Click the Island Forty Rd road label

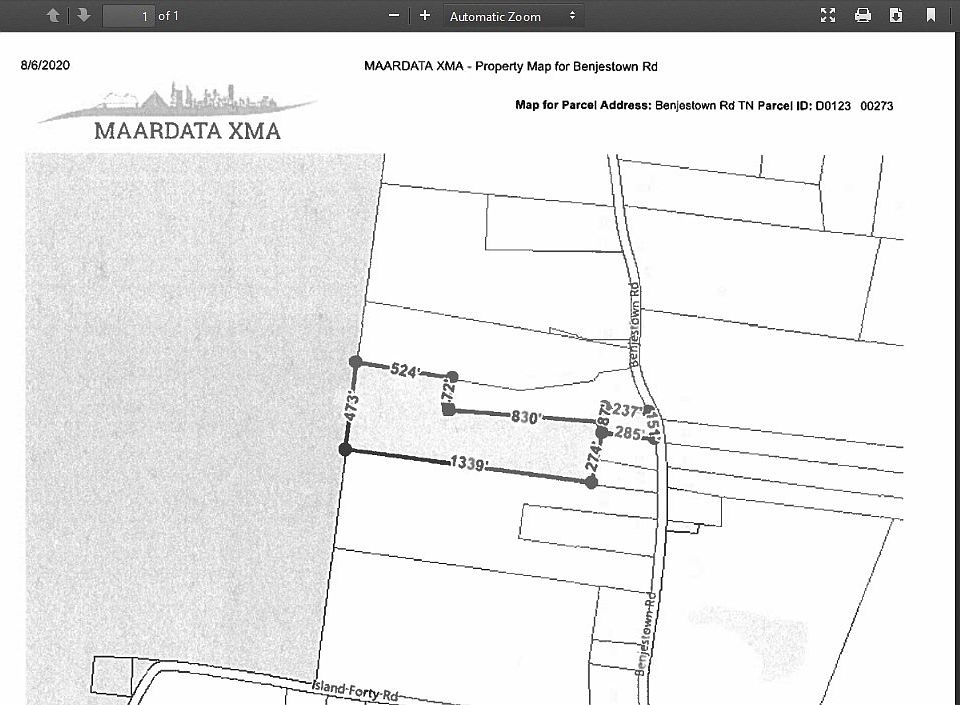coord(353,689)
